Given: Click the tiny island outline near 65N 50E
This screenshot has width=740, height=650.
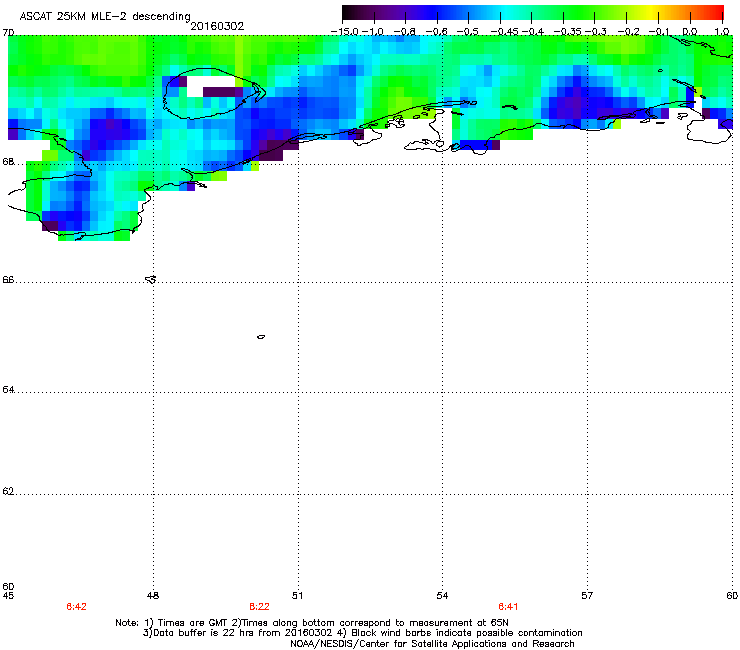Looking at the screenshot, I should (x=261, y=337).
